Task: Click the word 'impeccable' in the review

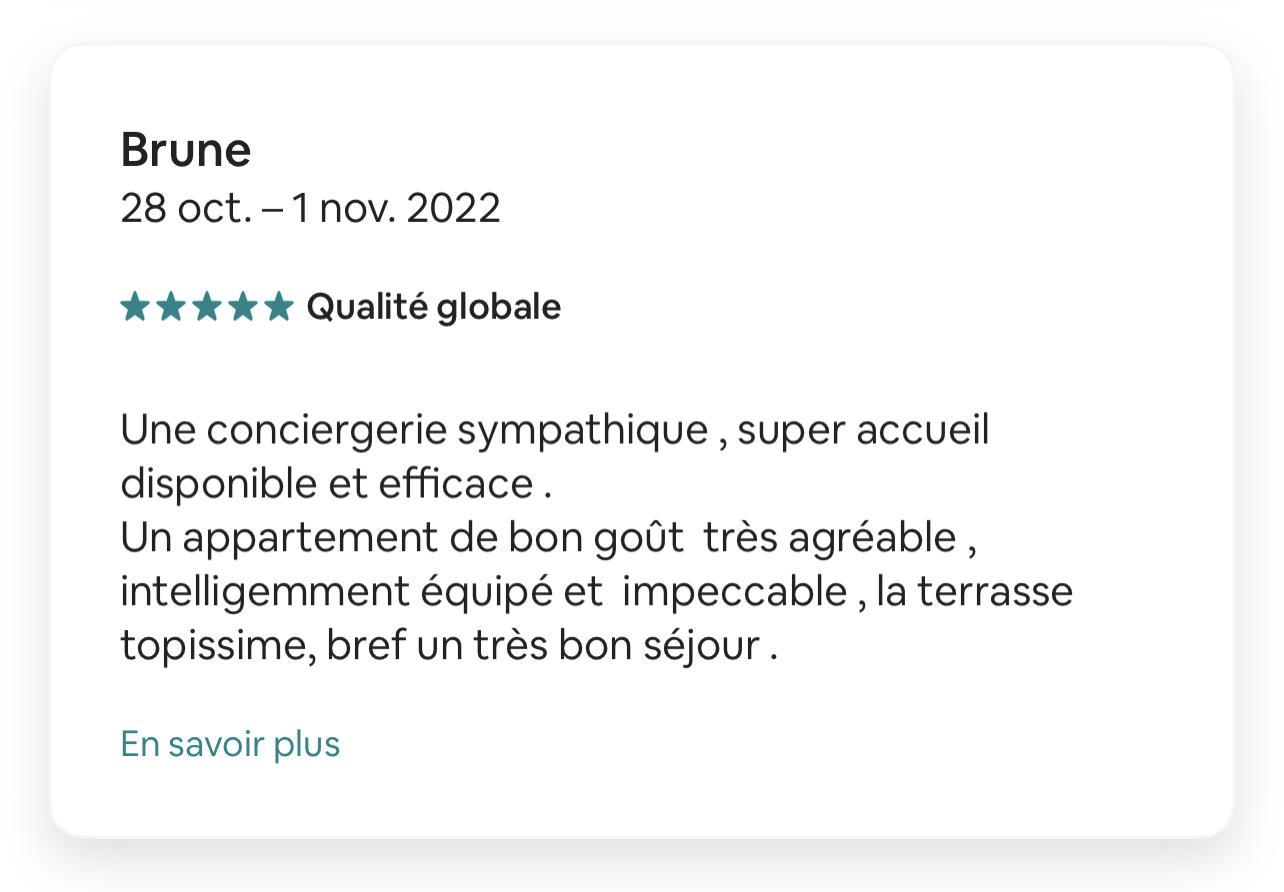Action: click(x=734, y=592)
